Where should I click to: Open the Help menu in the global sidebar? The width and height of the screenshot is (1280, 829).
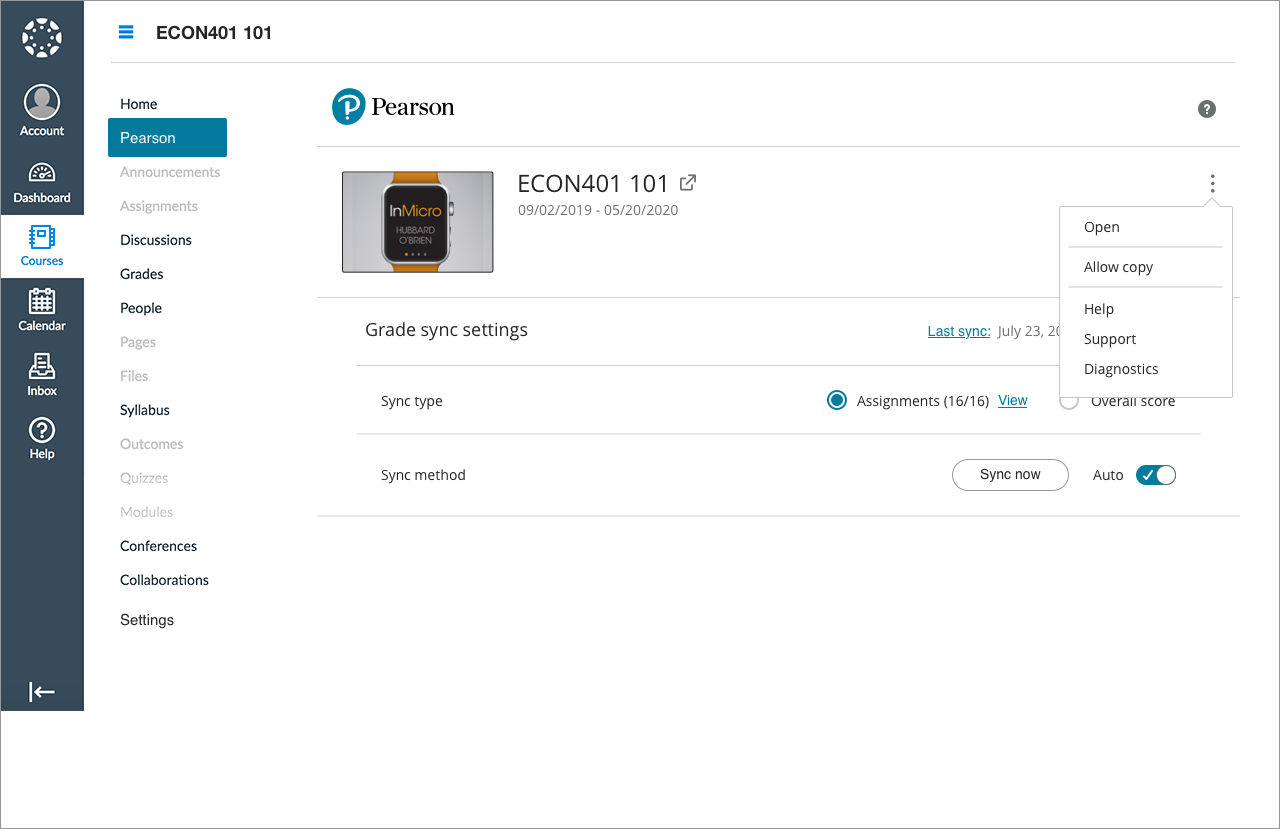coord(42,439)
